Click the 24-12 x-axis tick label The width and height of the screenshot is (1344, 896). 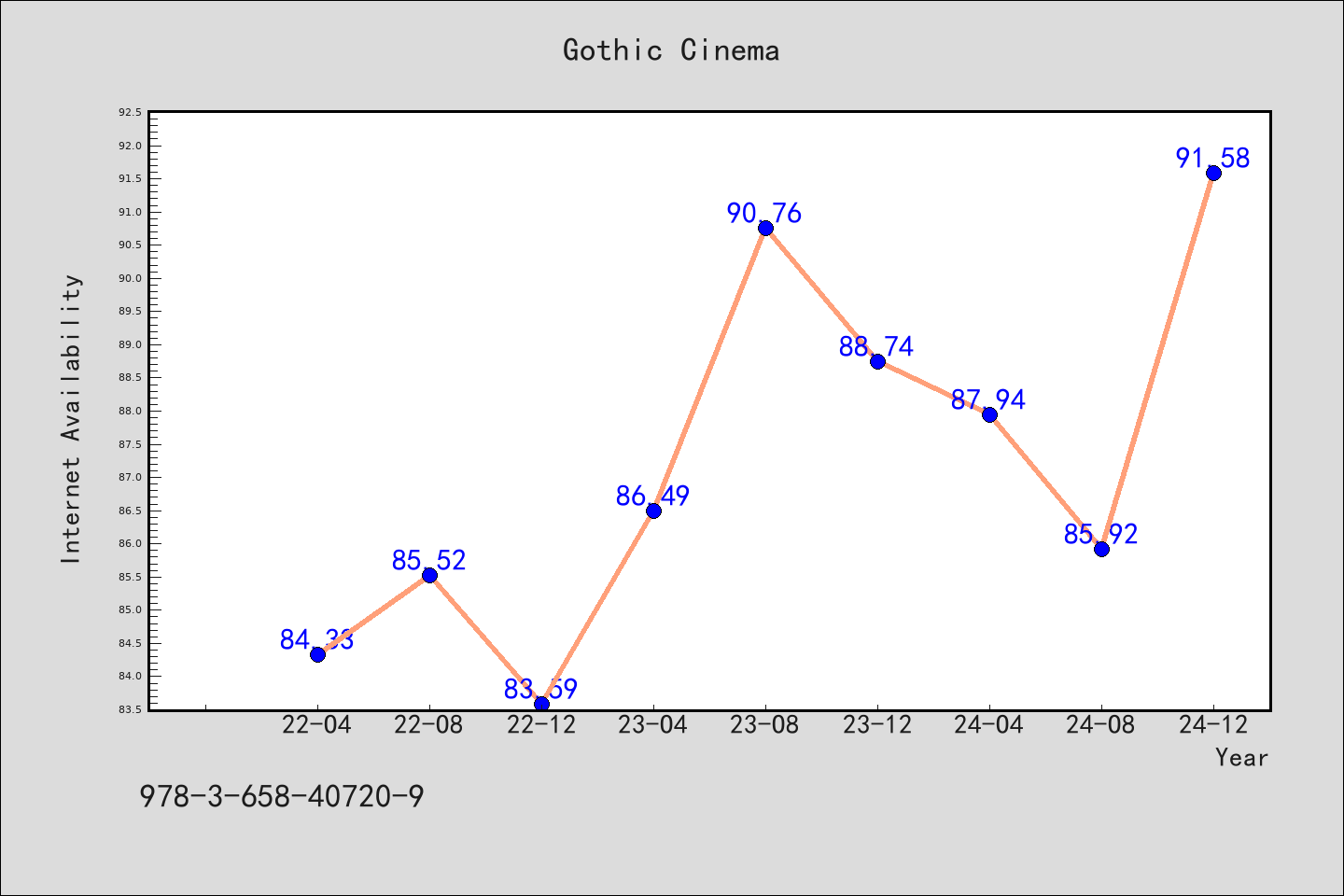[x=1213, y=725]
